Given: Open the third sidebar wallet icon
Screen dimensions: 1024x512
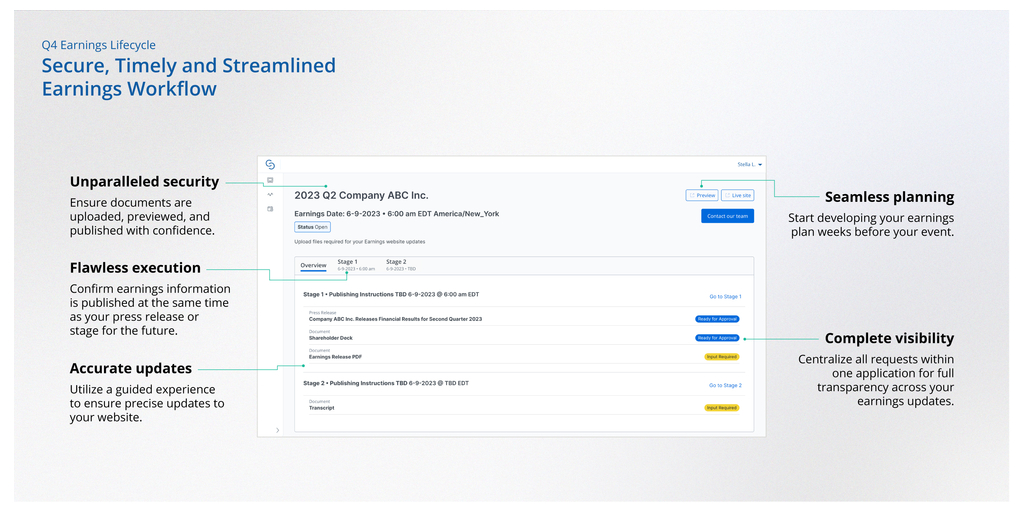Looking at the screenshot, I should 270,209.
